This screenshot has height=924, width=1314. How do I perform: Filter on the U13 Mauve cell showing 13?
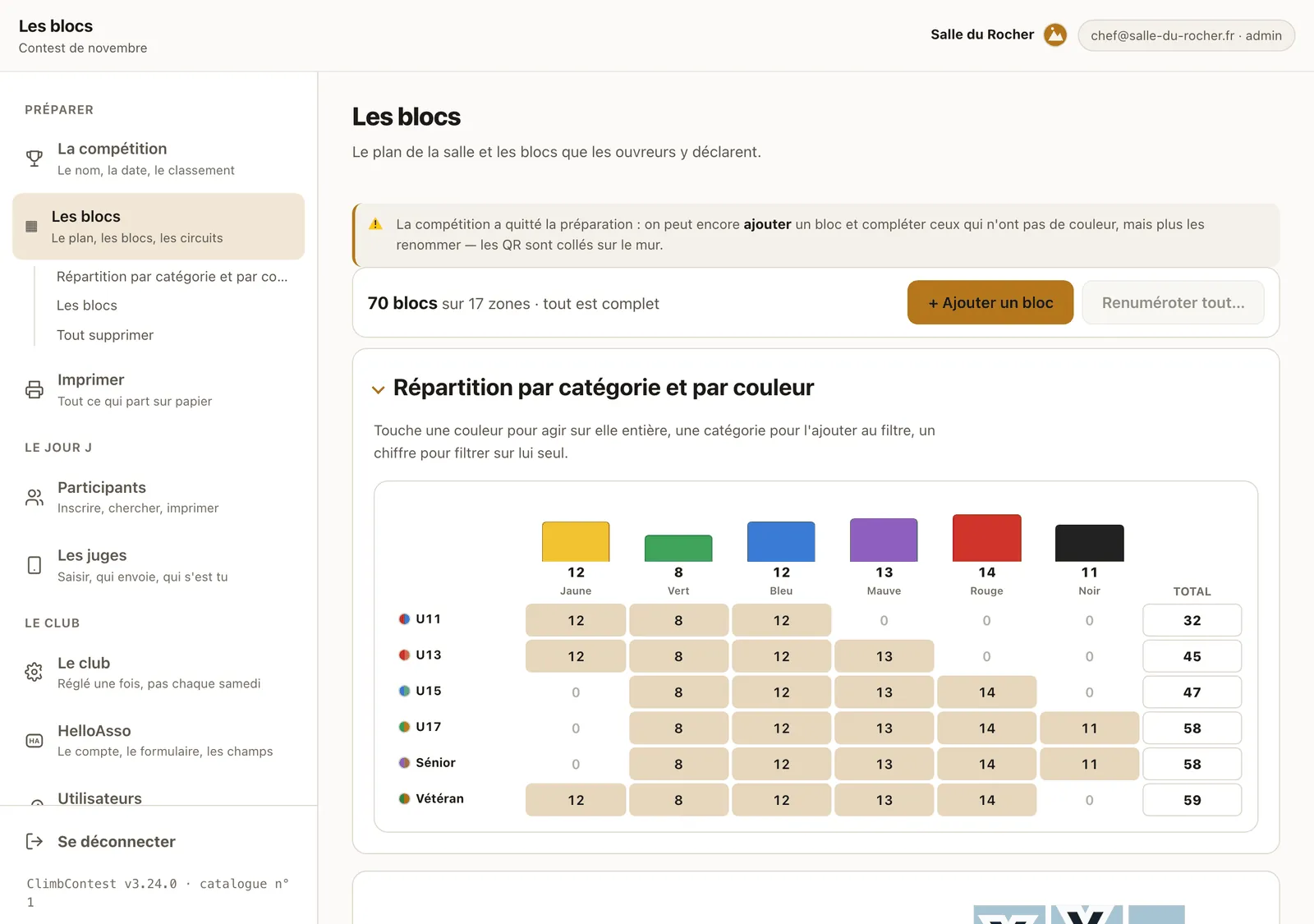pyautogui.click(x=884, y=656)
